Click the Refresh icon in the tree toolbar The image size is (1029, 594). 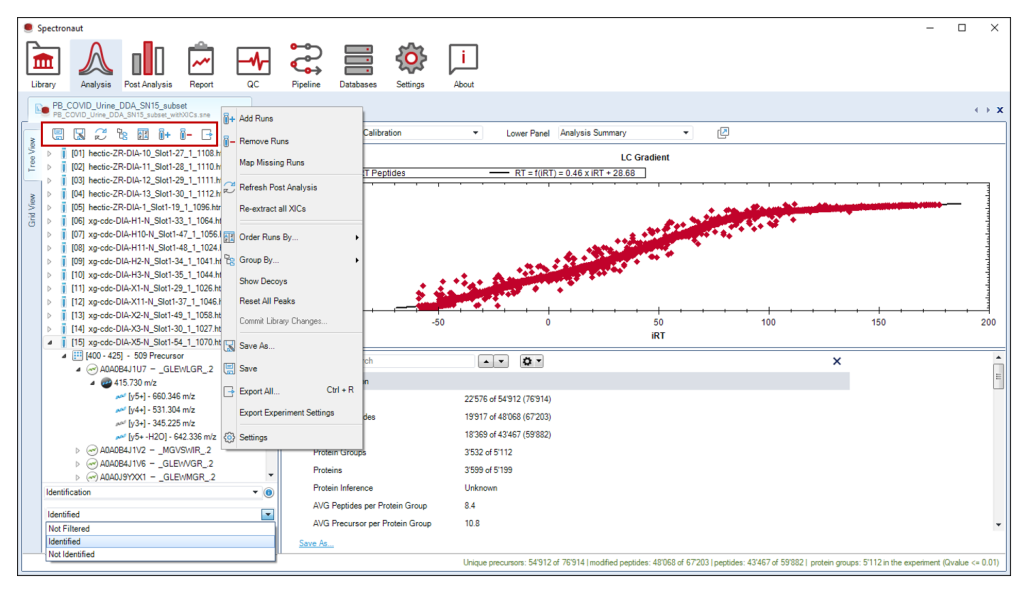tap(100, 135)
